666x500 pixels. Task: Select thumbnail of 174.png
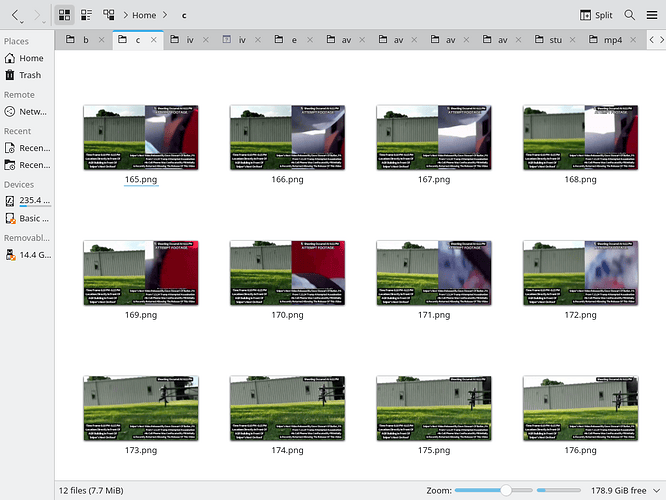click(x=288, y=408)
